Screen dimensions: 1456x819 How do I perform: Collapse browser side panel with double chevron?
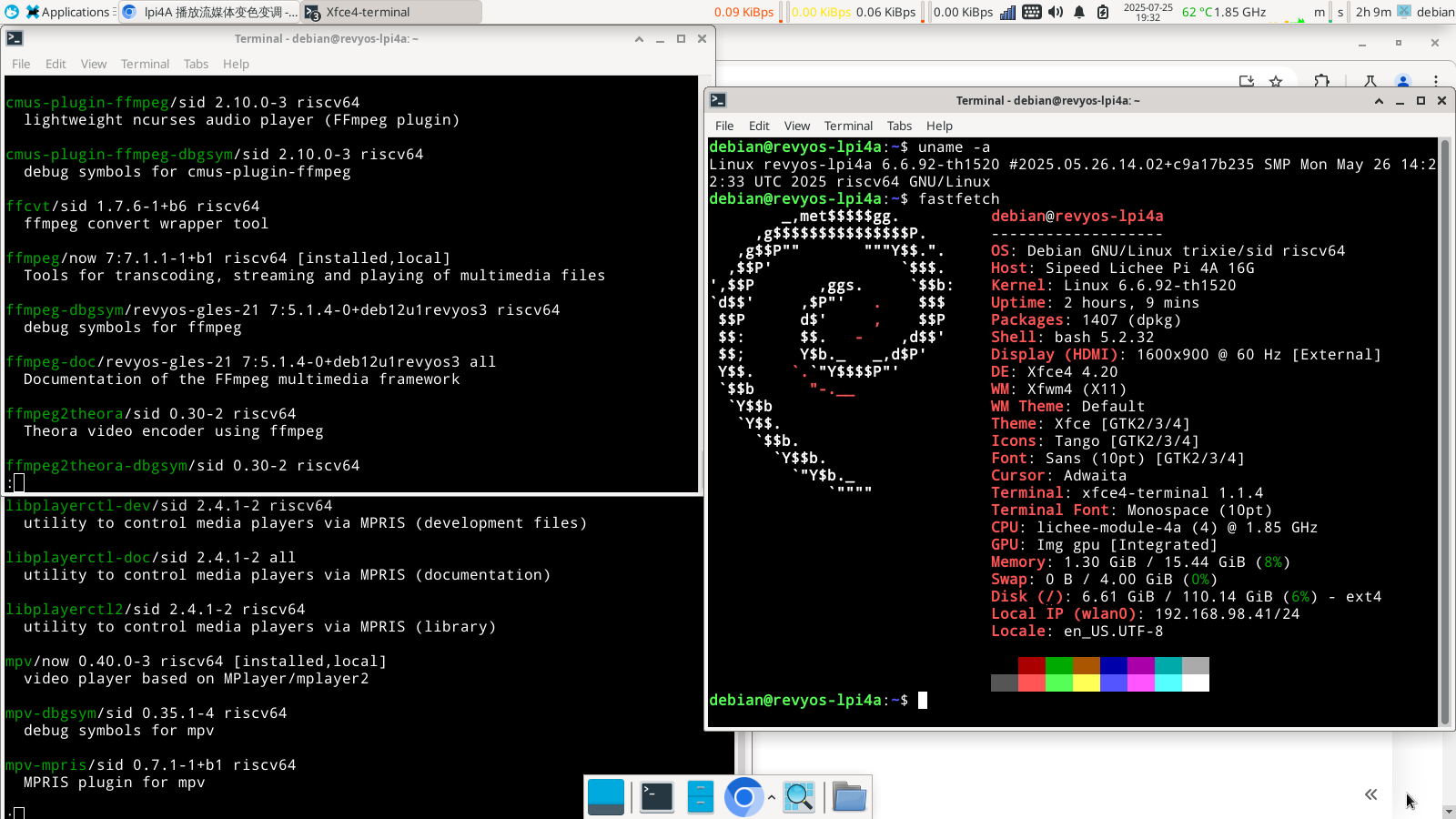(x=1371, y=794)
